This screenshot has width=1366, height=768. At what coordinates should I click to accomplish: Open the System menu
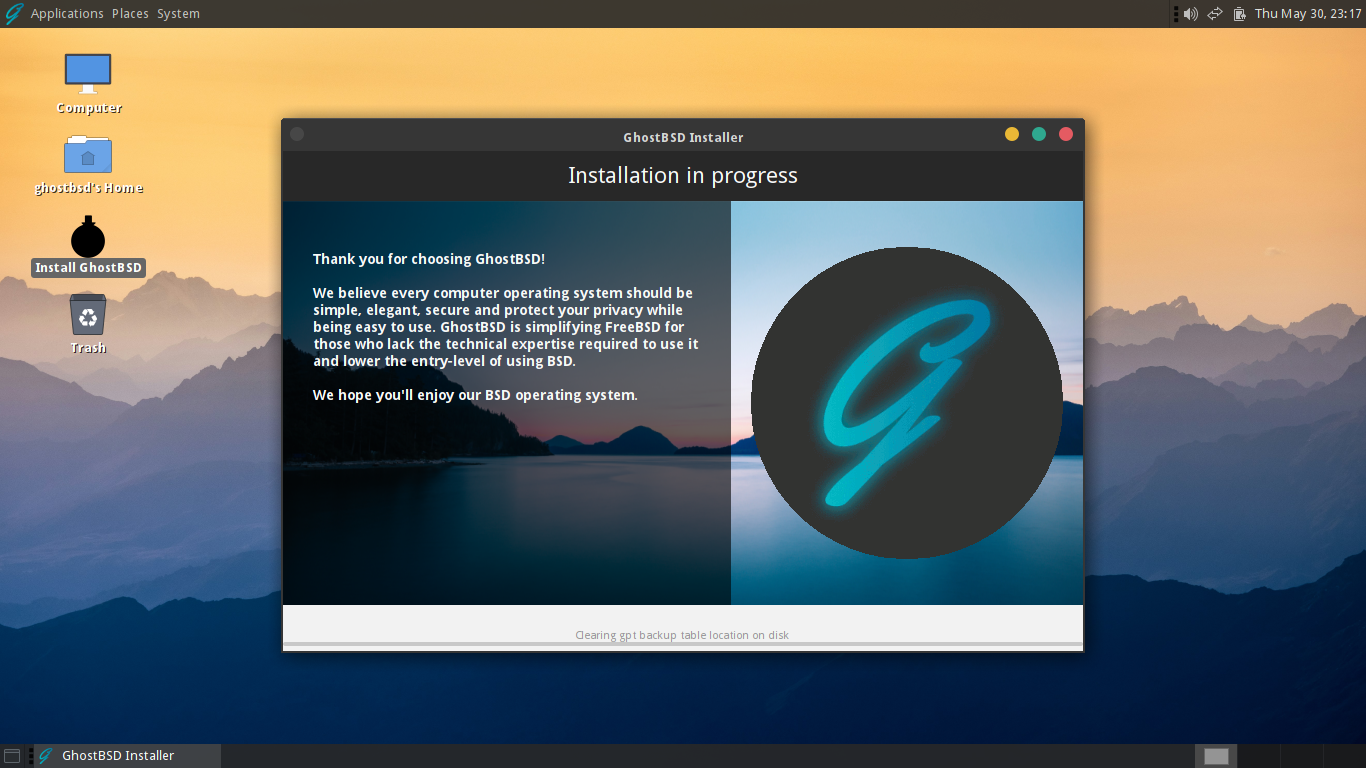point(178,14)
